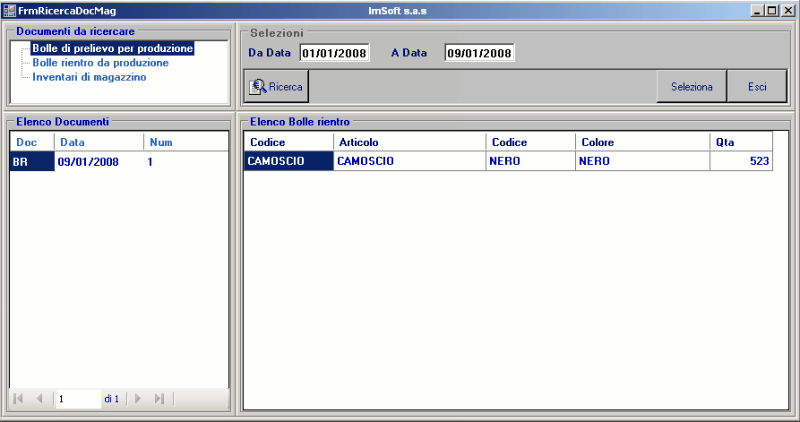
Task: Sort by Num column header
Action: 186,142
